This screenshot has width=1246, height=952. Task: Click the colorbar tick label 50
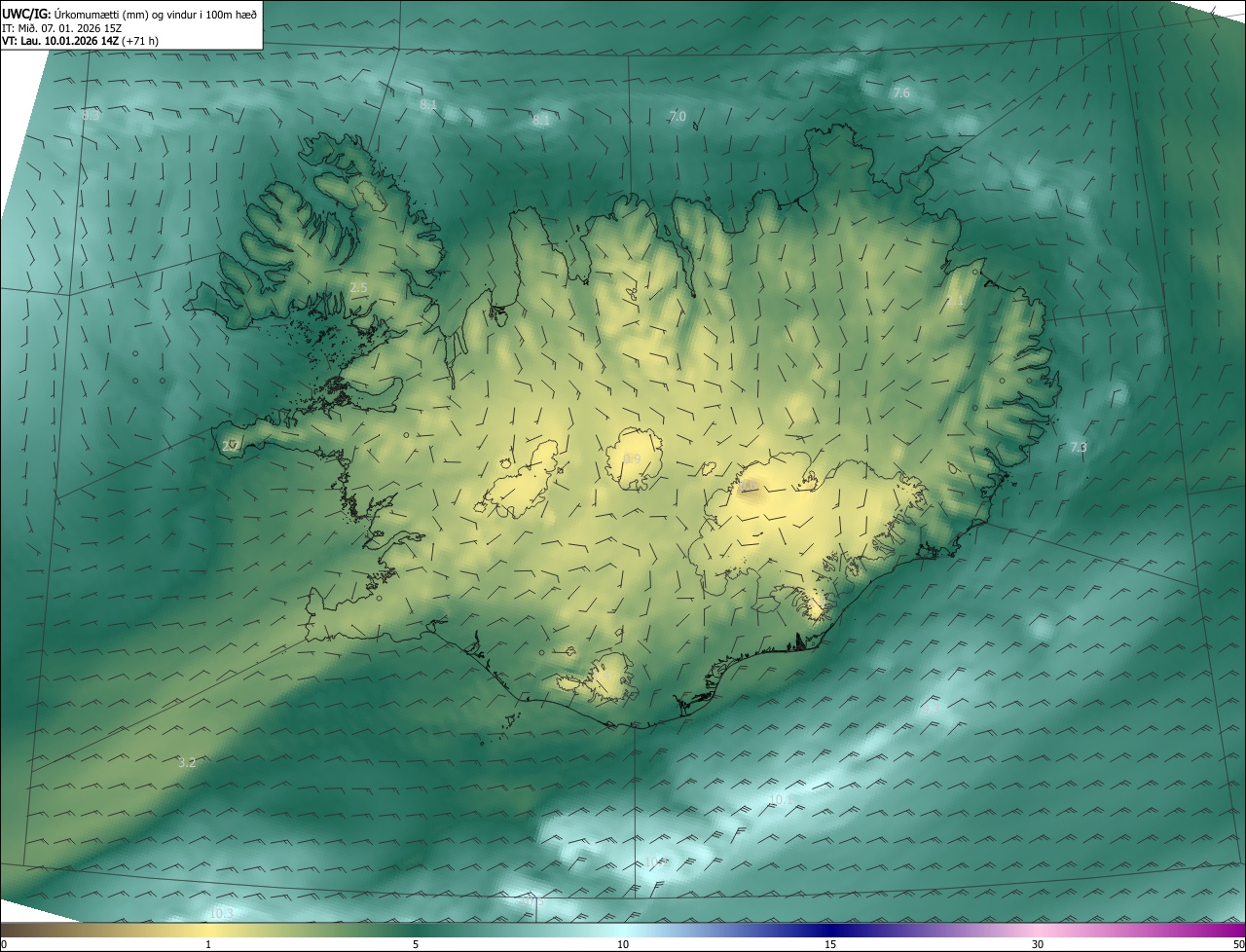click(x=1238, y=944)
